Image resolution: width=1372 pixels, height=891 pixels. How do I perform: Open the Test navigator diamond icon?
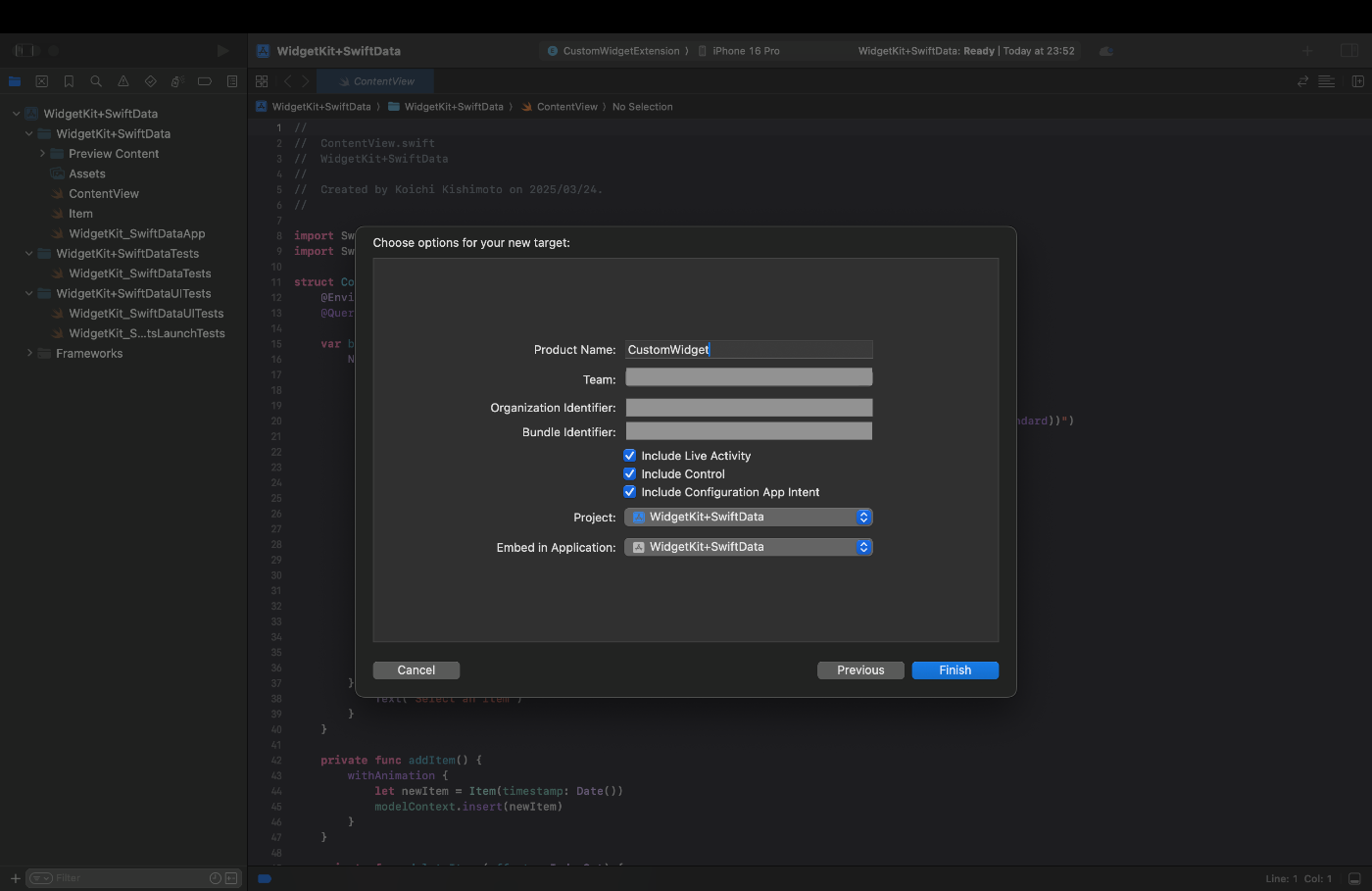(150, 81)
